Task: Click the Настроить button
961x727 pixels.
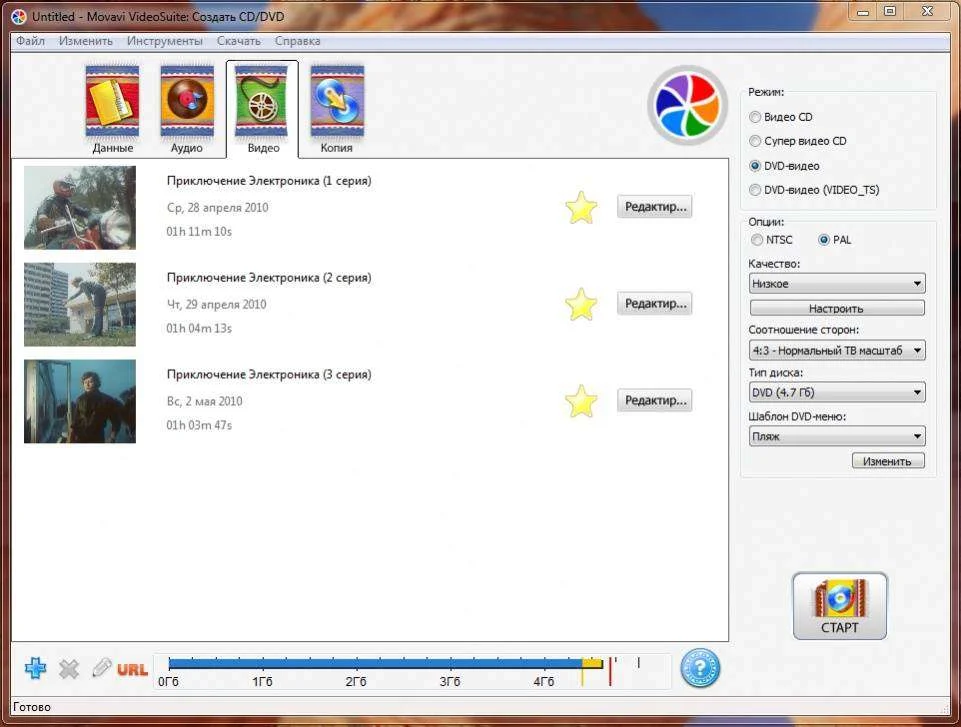Action: (837, 309)
